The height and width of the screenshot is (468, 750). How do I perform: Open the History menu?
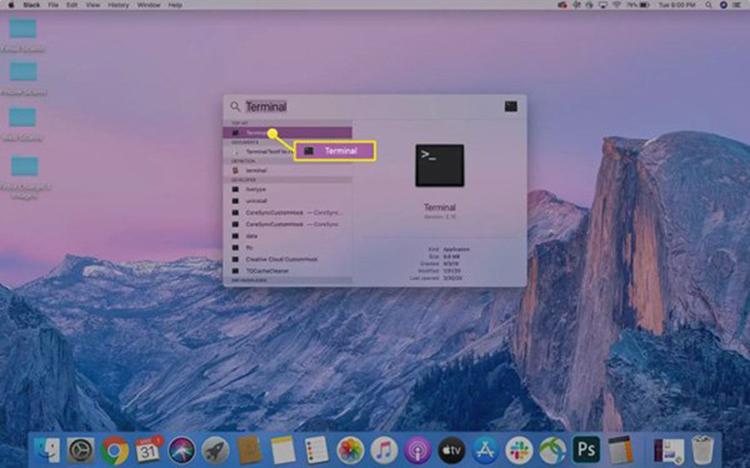(118, 5)
